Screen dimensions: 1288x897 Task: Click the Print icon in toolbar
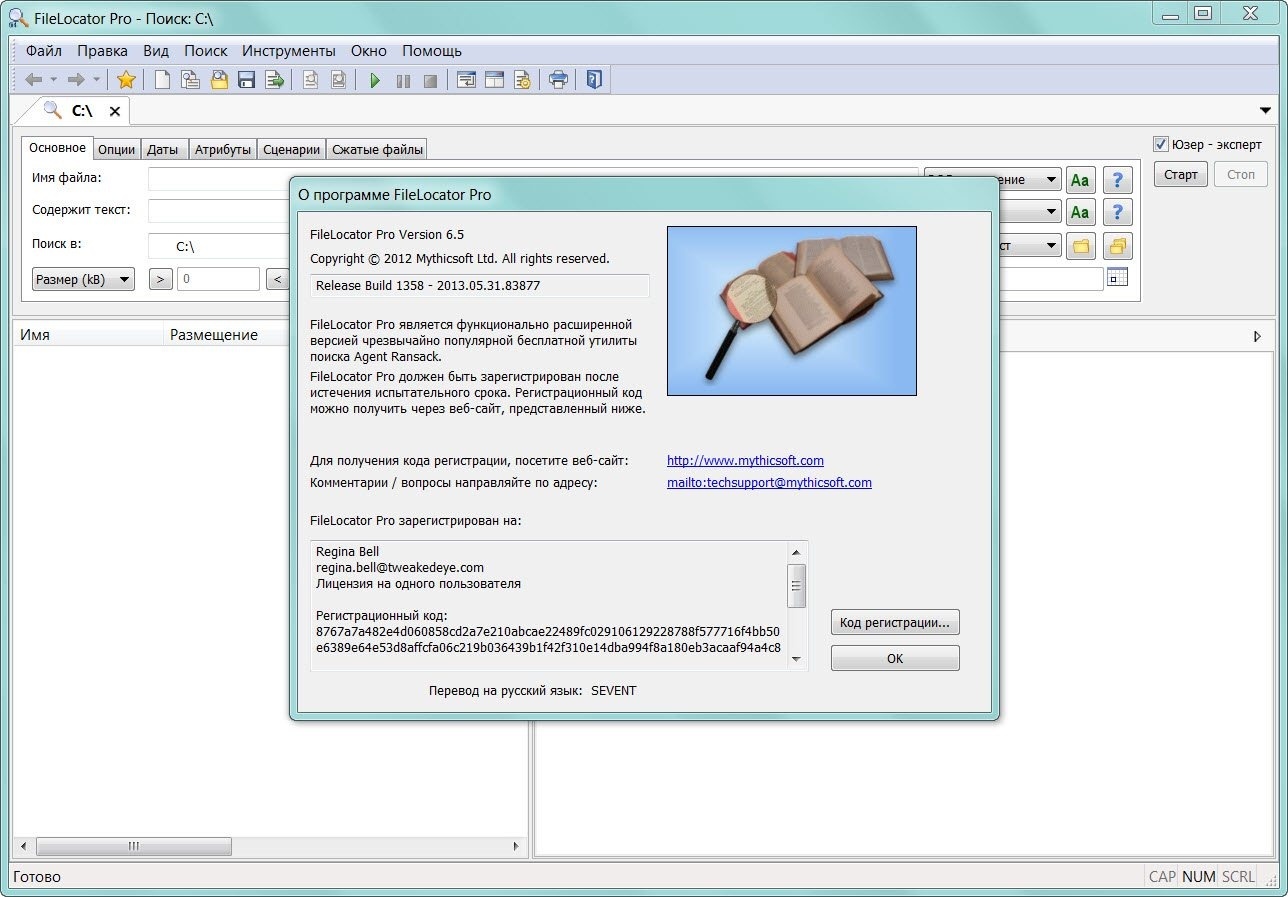click(x=558, y=80)
